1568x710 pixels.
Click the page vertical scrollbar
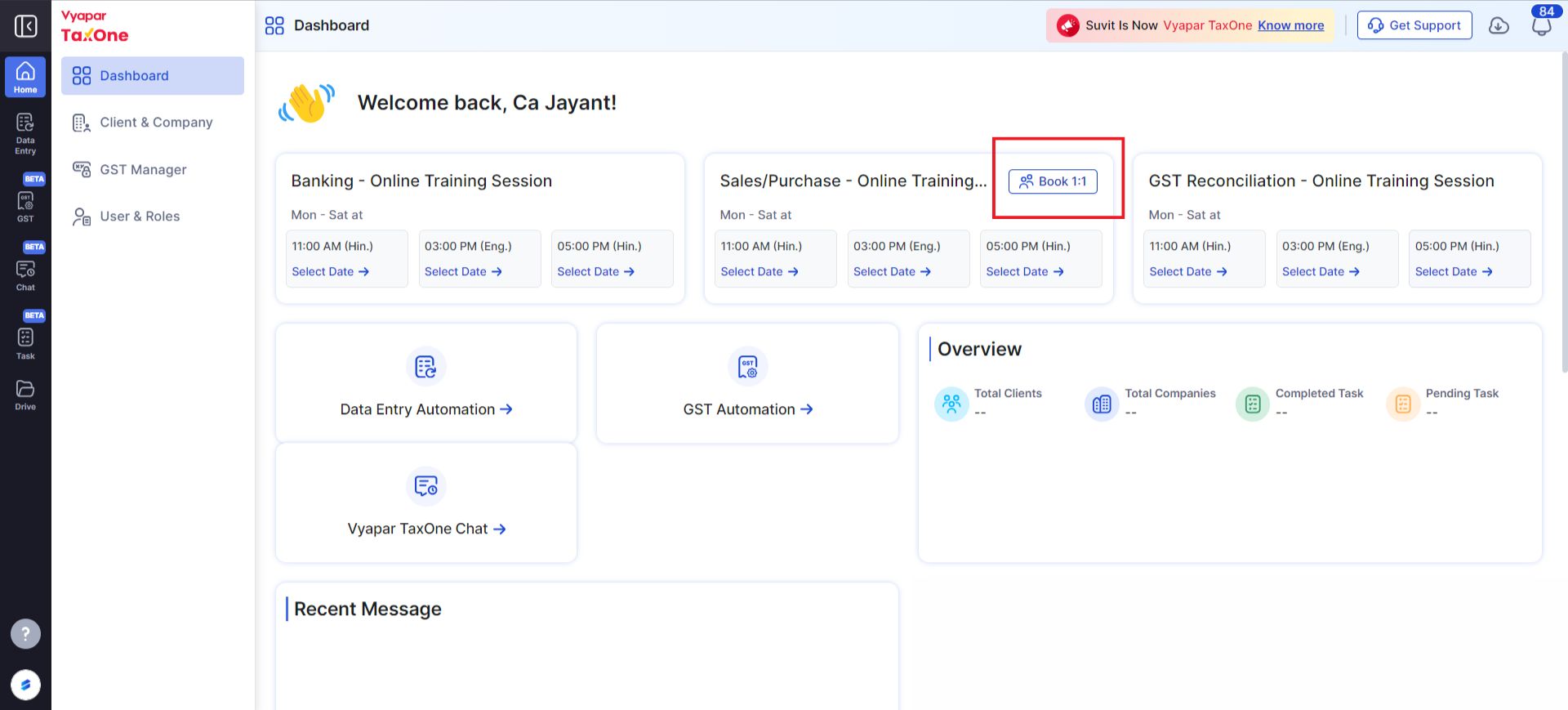click(1564, 212)
